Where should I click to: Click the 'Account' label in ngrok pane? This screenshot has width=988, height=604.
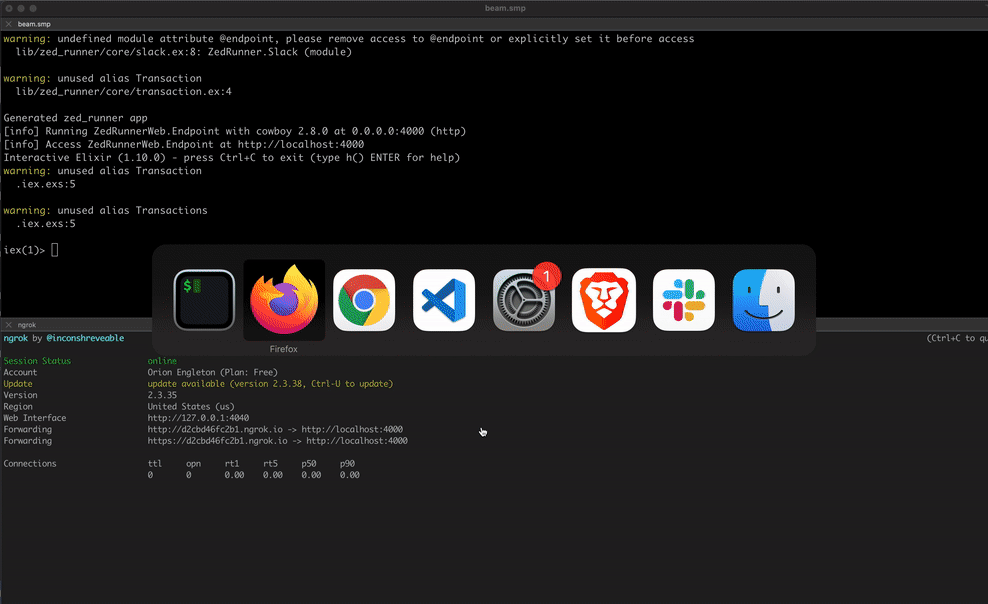coord(20,372)
